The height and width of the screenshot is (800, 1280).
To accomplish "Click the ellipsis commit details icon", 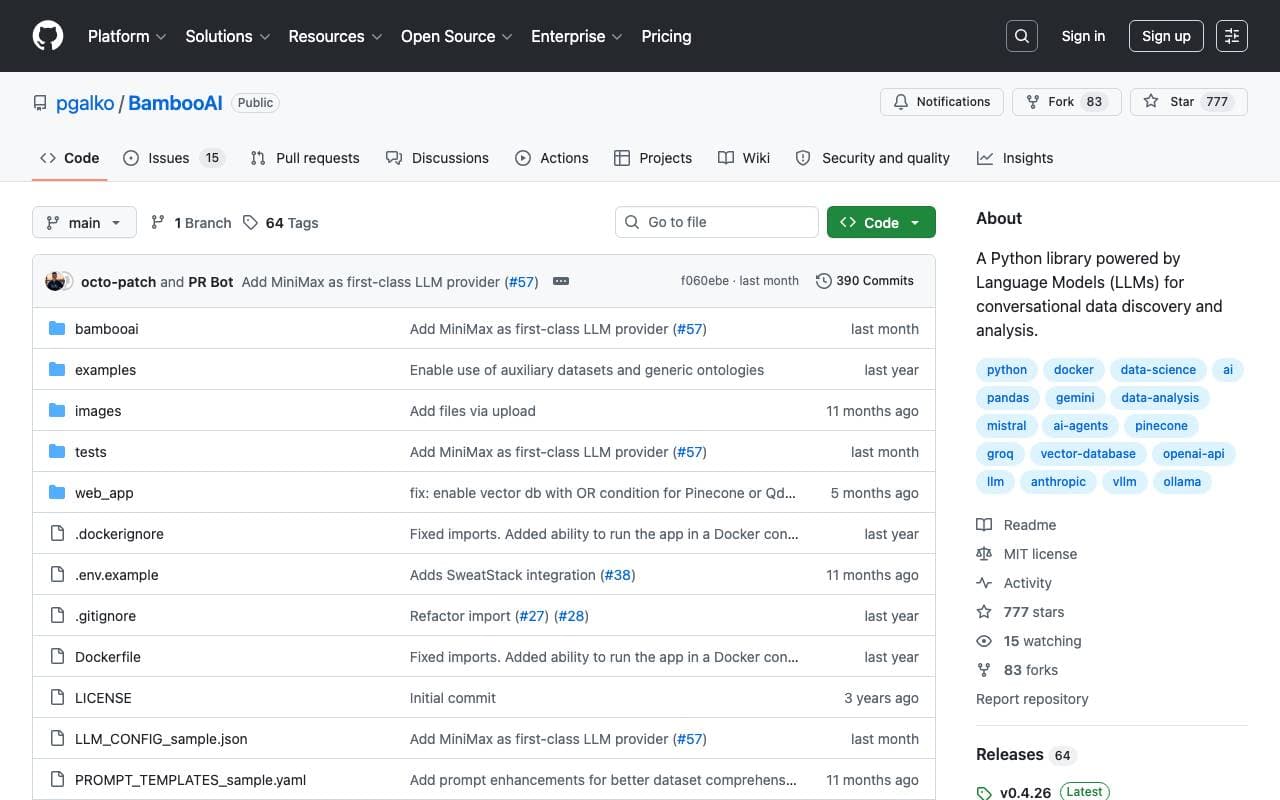I will coord(561,281).
